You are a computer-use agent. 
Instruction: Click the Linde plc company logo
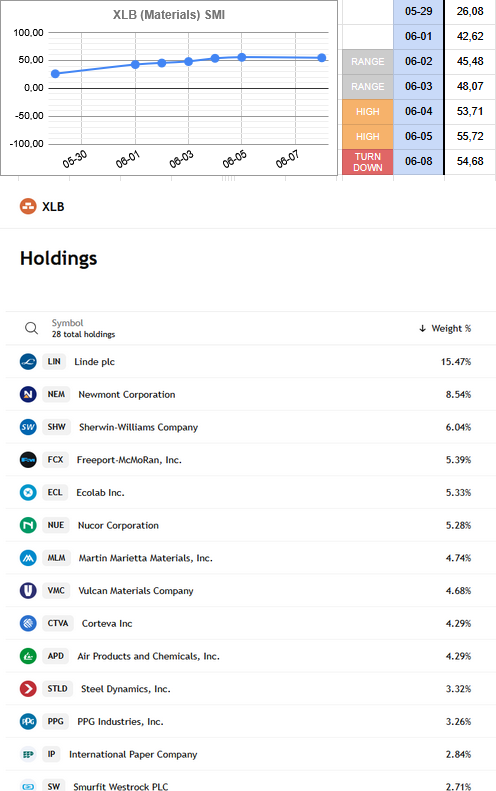[x=28, y=362]
